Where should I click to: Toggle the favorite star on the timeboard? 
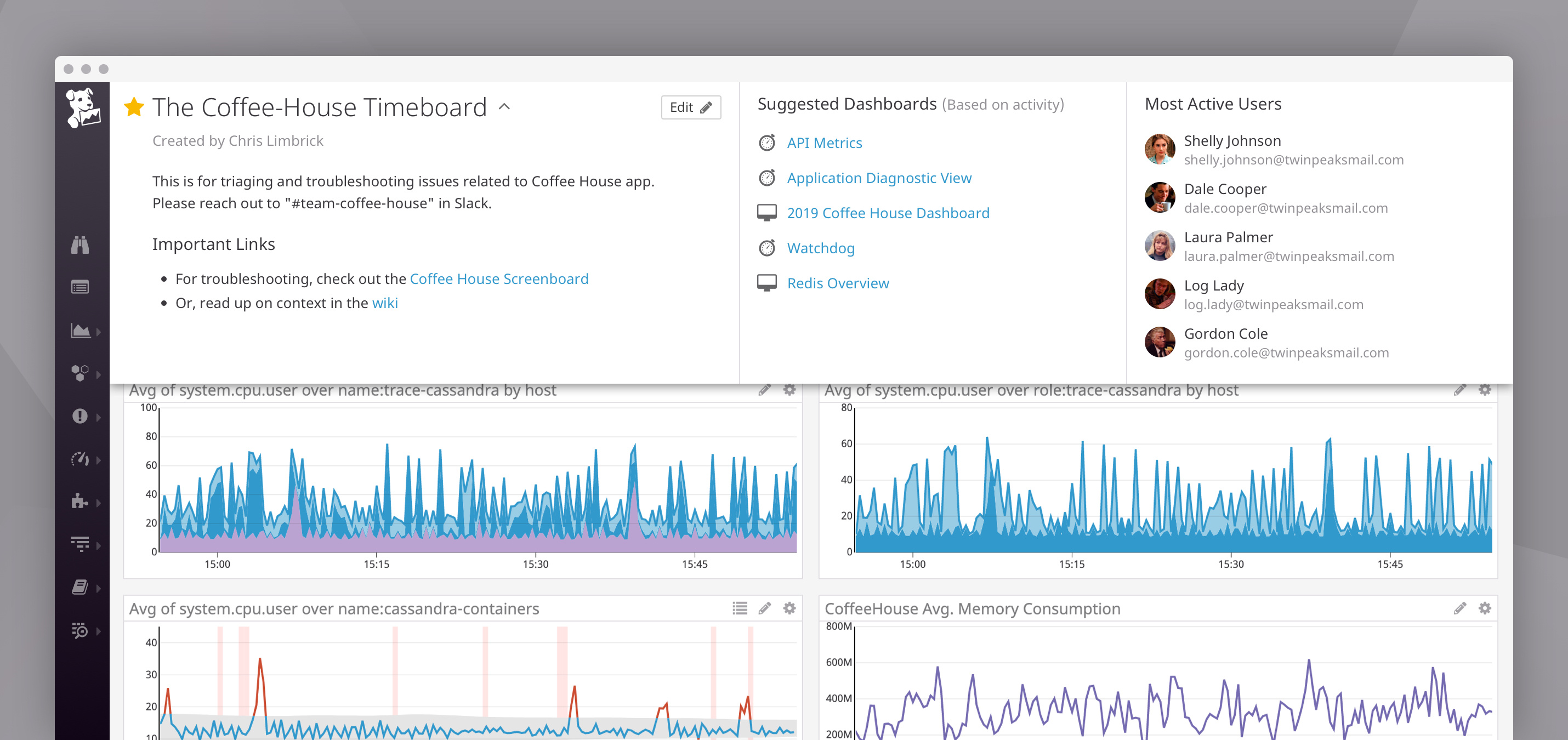tap(135, 106)
